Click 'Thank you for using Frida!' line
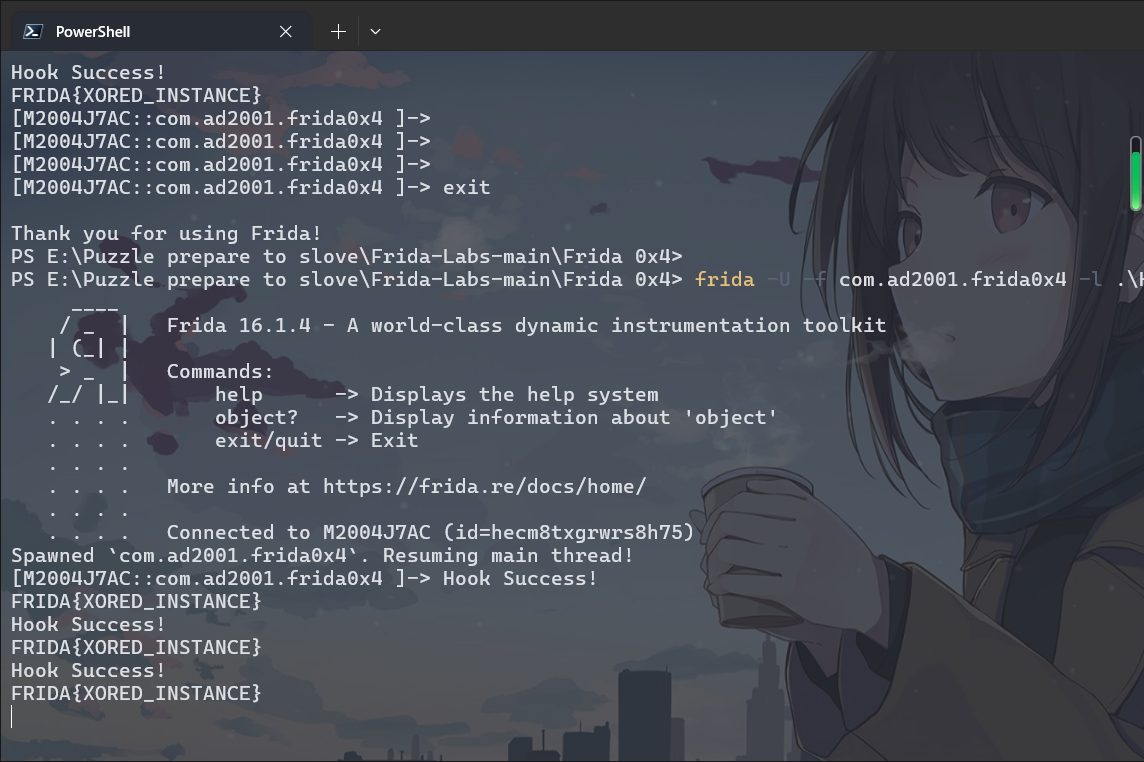Screen dimensions: 1144x762 coord(166,234)
